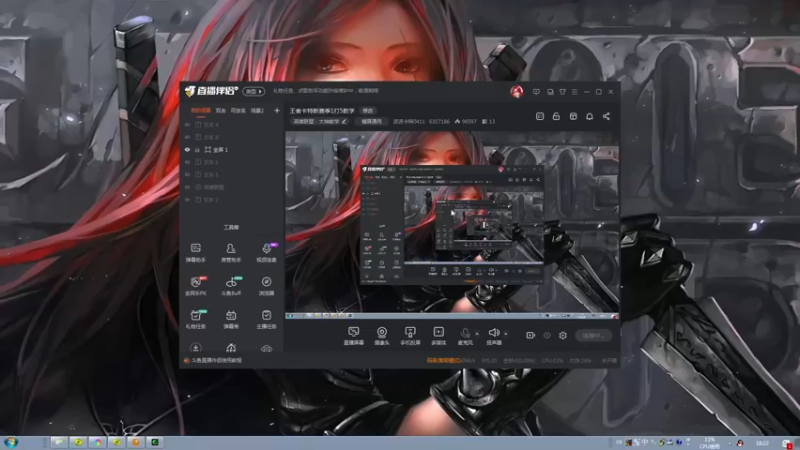Viewport: 800px width, 450px height.
Task: Toggle visibility of source 文本 3
Action: click(187, 162)
